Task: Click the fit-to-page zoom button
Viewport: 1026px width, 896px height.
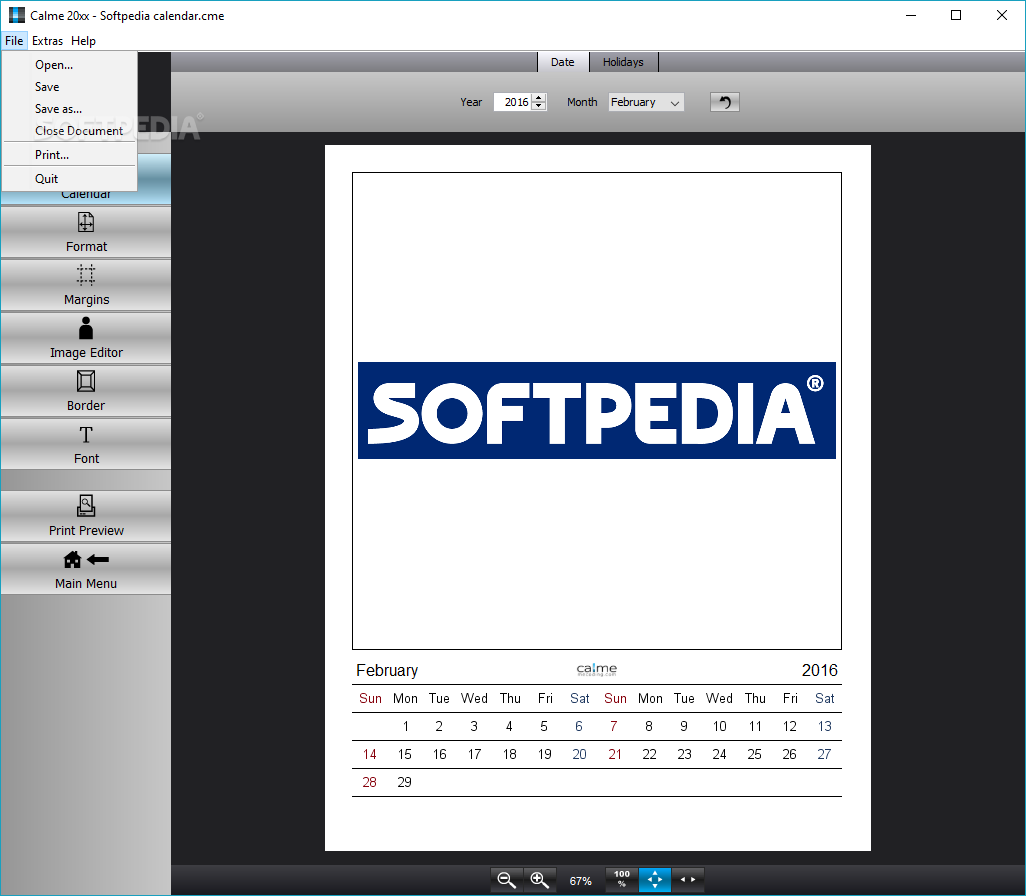Action: point(655,880)
